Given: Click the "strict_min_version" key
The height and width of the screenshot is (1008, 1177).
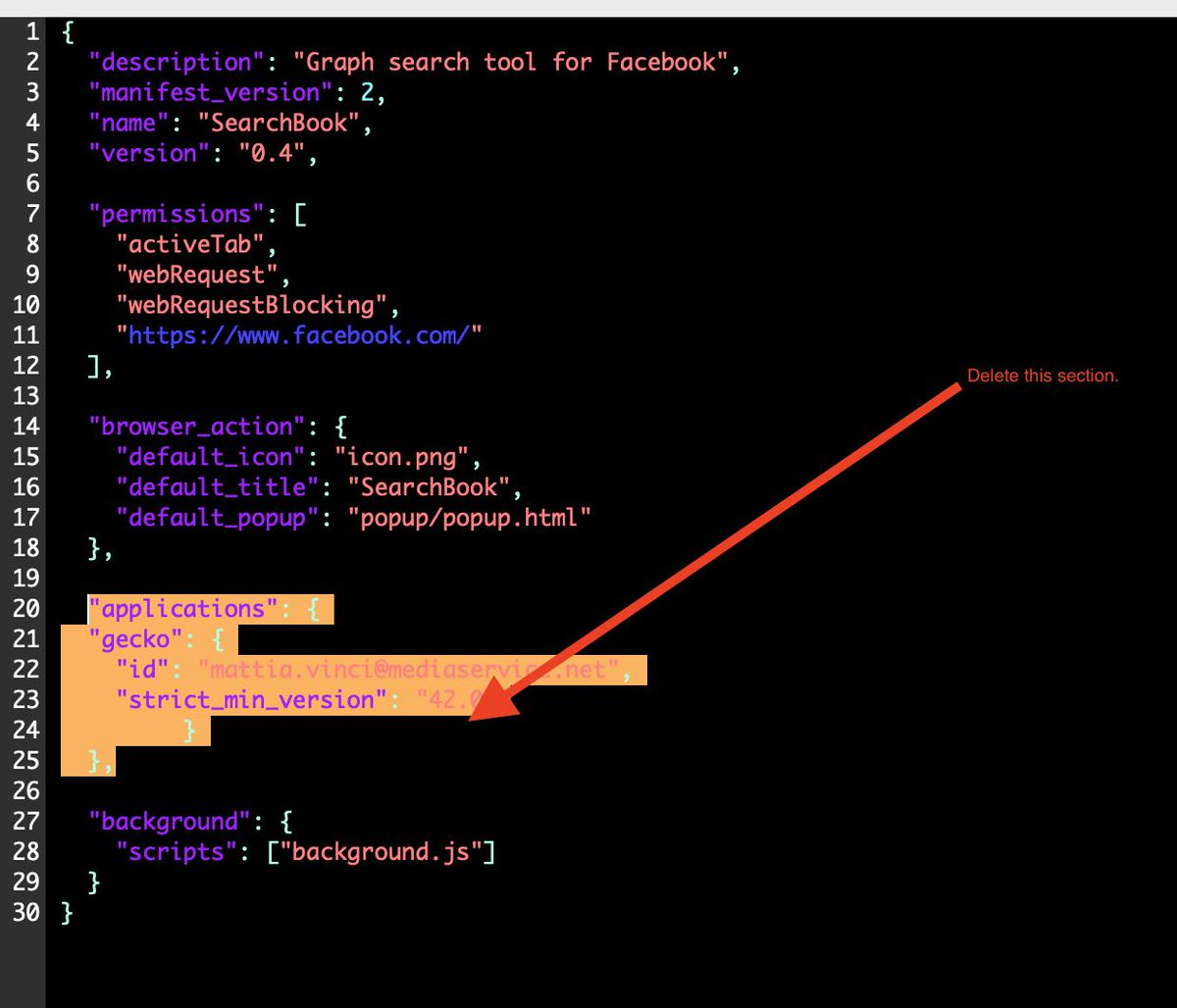Looking at the screenshot, I should (252, 700).
